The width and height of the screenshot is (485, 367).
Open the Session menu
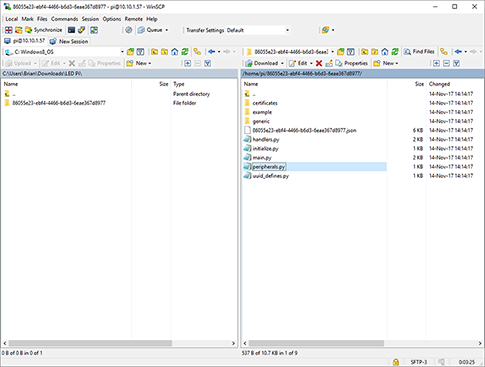[90, 19]
